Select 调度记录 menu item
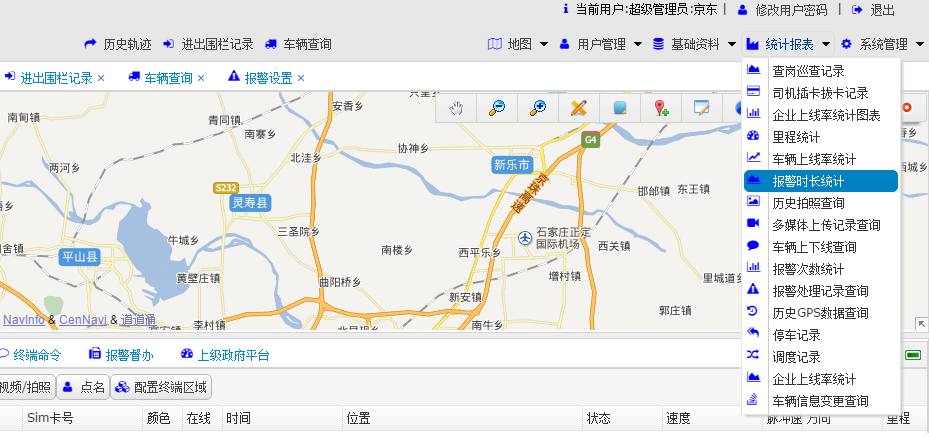Viewport: 929px width, 439px height. coord(821,357)
